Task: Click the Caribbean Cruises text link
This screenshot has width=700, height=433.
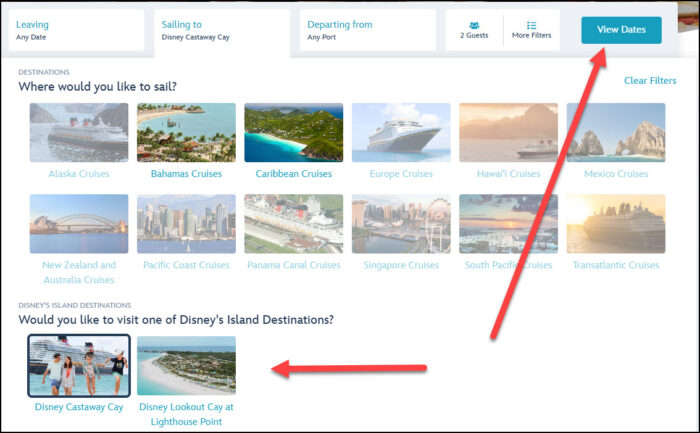Action: [294, 174]
